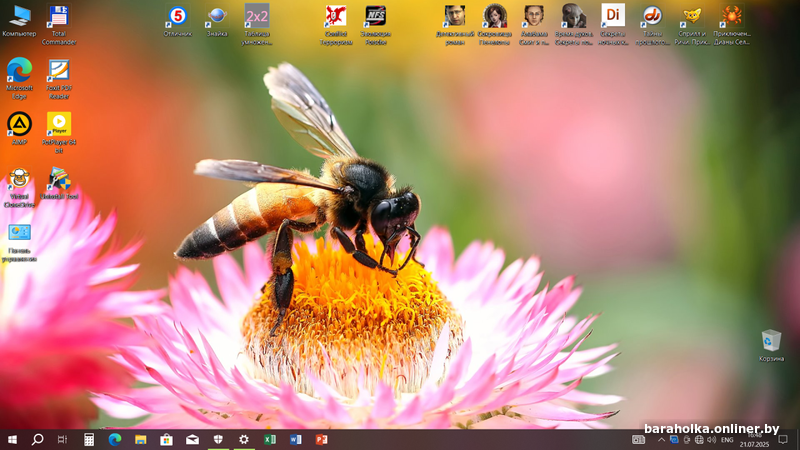
Task: Open the volume control speaker icon
Action: pos(711,439)
